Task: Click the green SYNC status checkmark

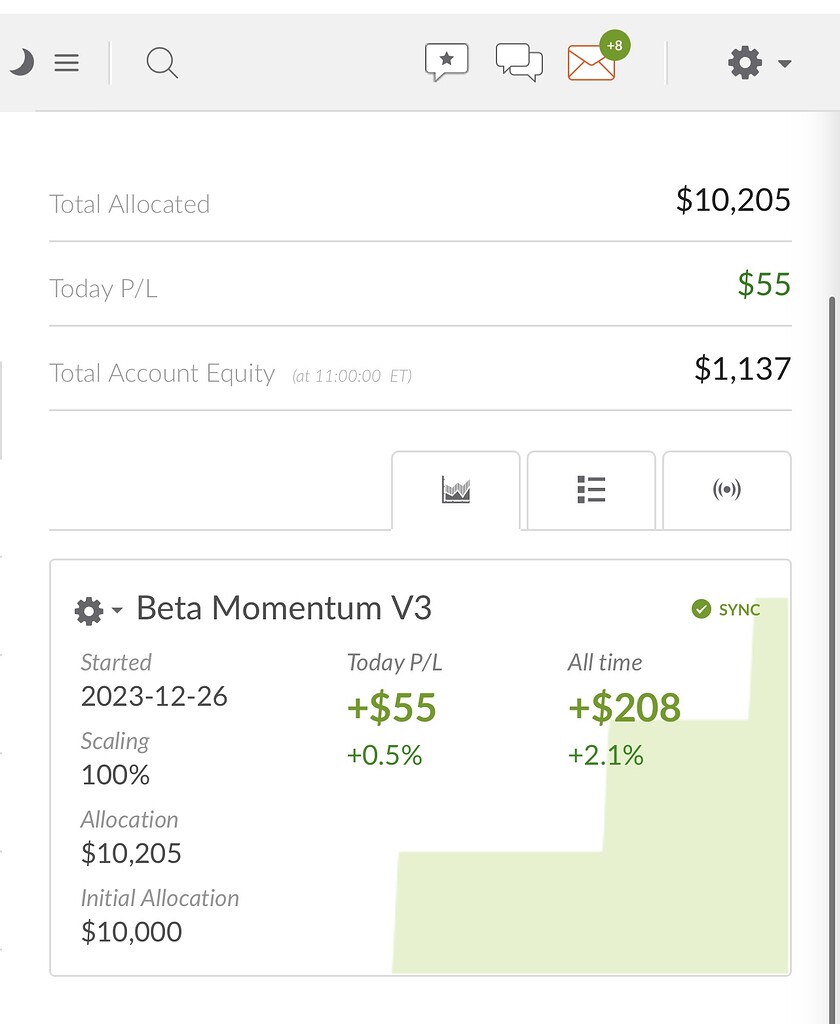Action: pos(701,609)
